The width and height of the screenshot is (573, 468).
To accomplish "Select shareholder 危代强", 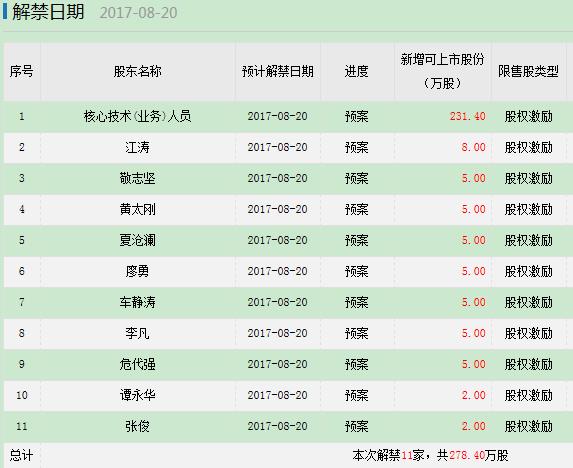I will click(137, 364).
